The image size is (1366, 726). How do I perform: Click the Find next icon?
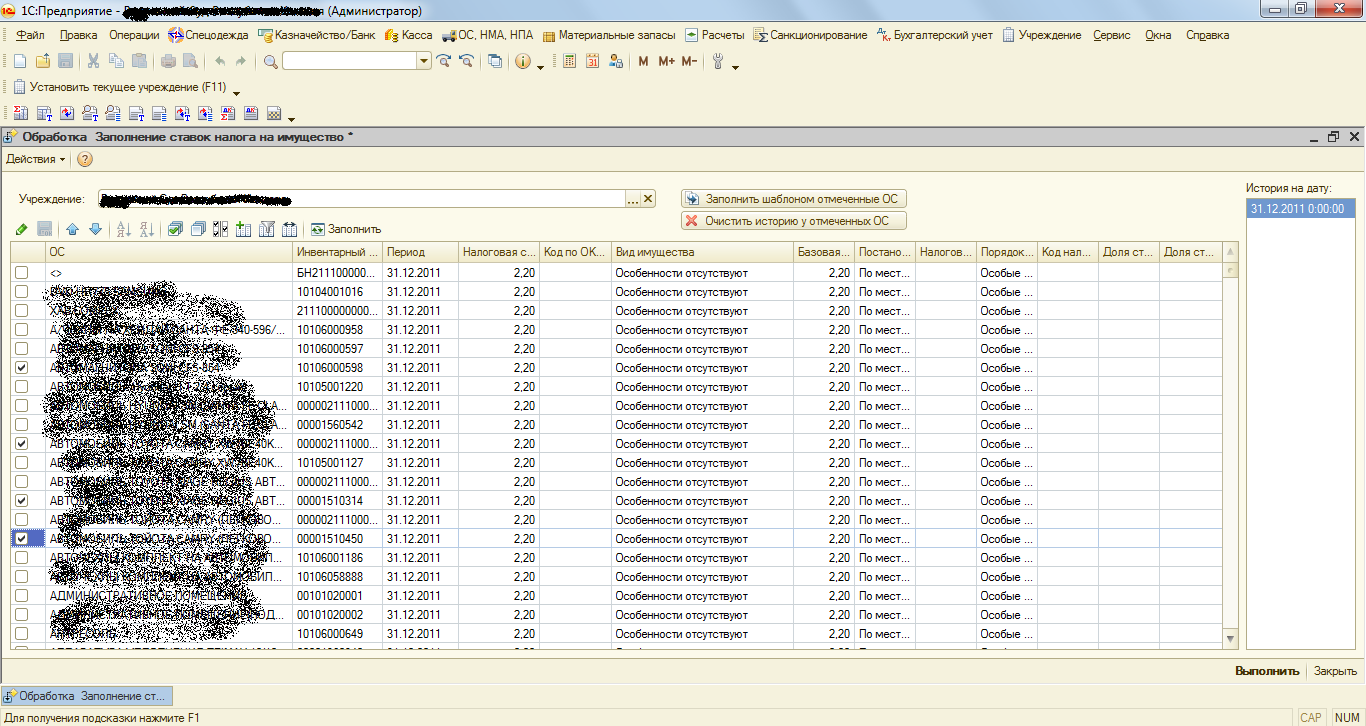tap(444, 61)
